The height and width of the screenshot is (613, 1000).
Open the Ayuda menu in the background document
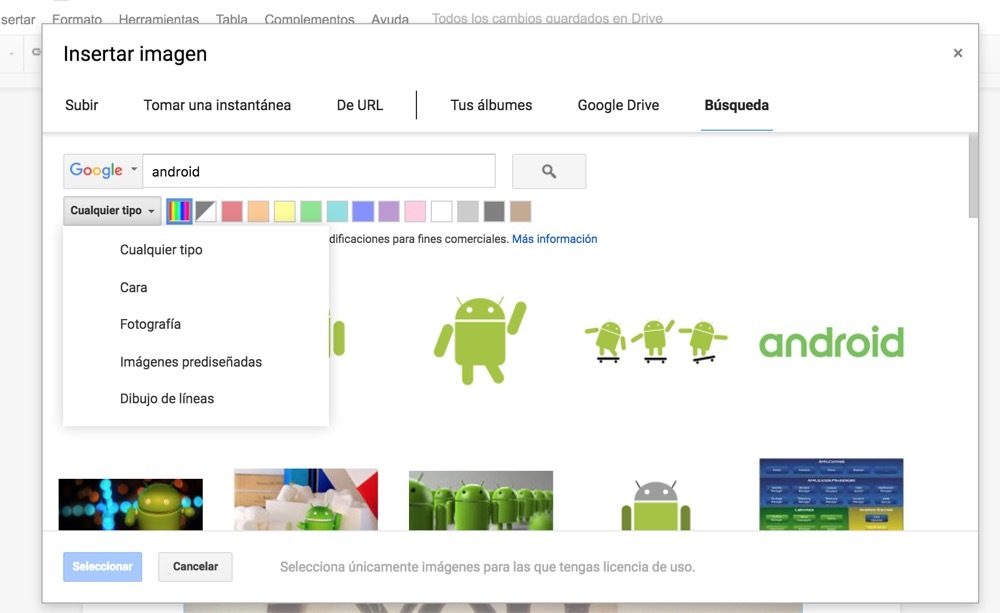tap(390, 19)
